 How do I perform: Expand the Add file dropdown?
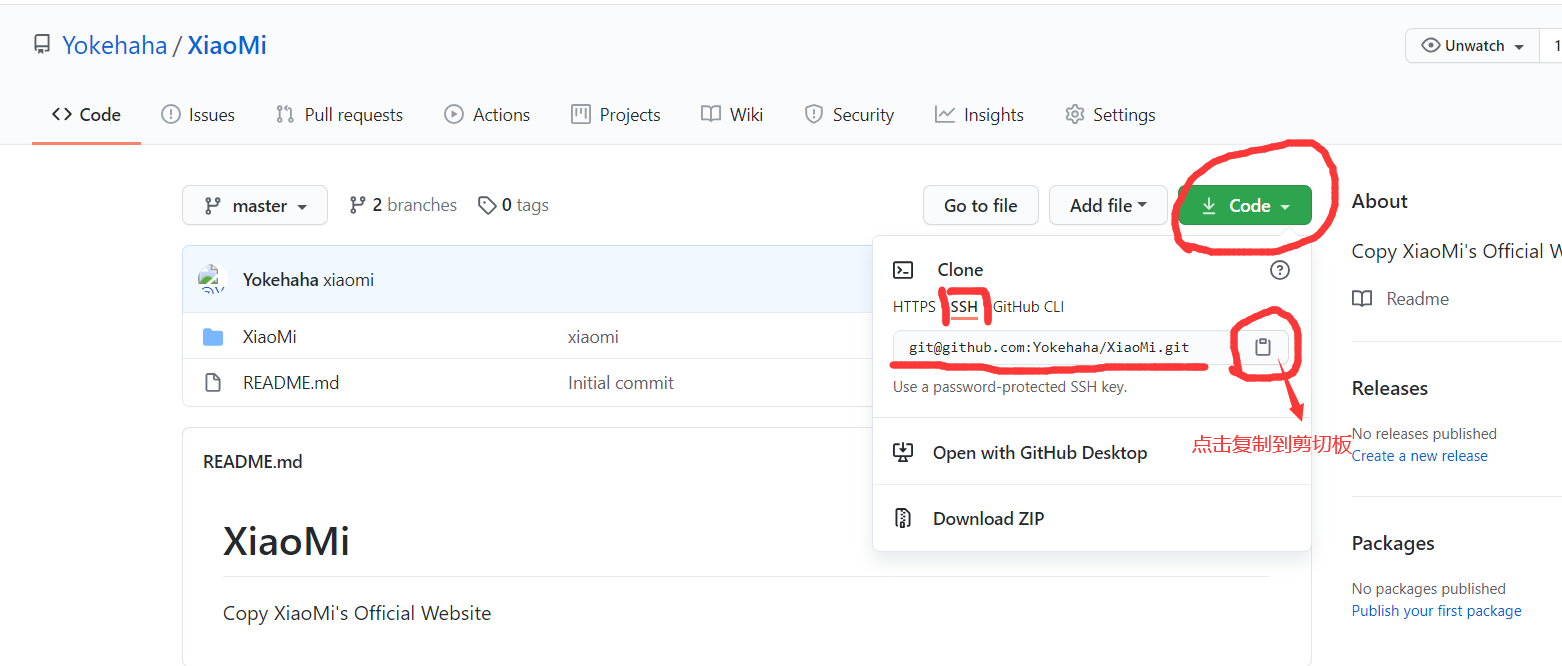click(x=1108, y=205)
